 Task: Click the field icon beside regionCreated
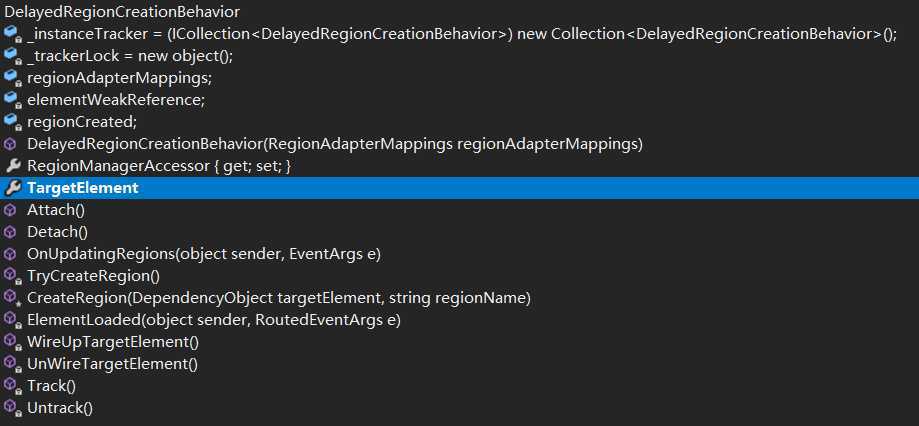click(12, 122)
